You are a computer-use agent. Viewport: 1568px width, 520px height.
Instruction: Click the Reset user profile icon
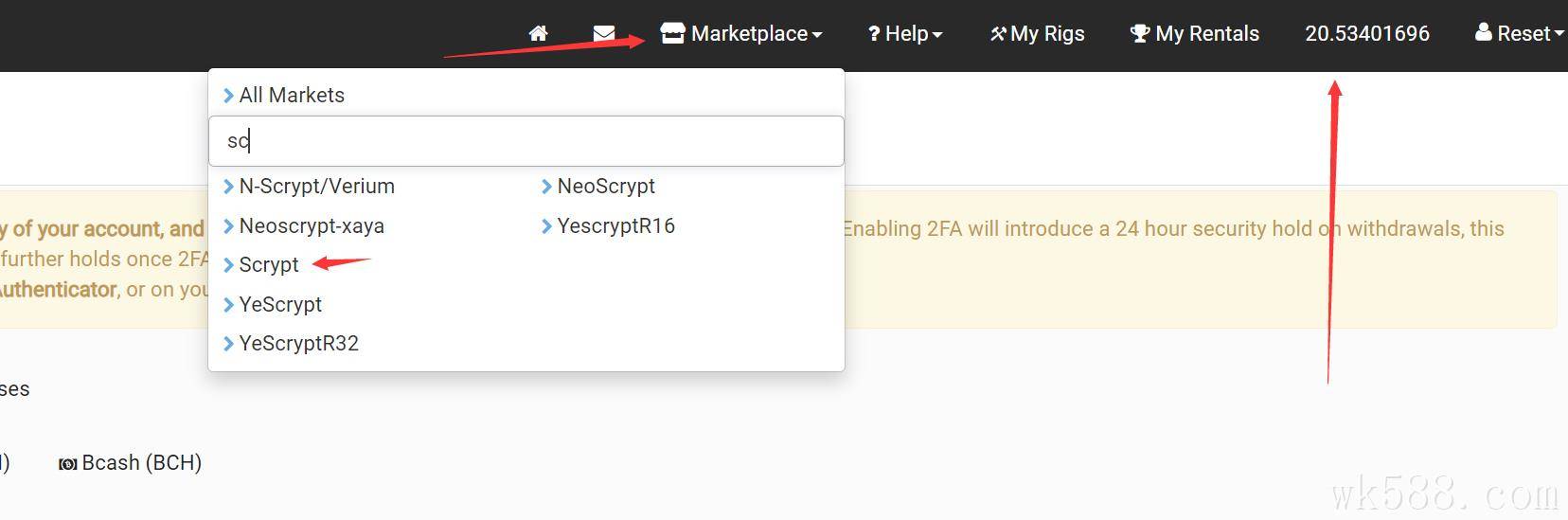1484,33
